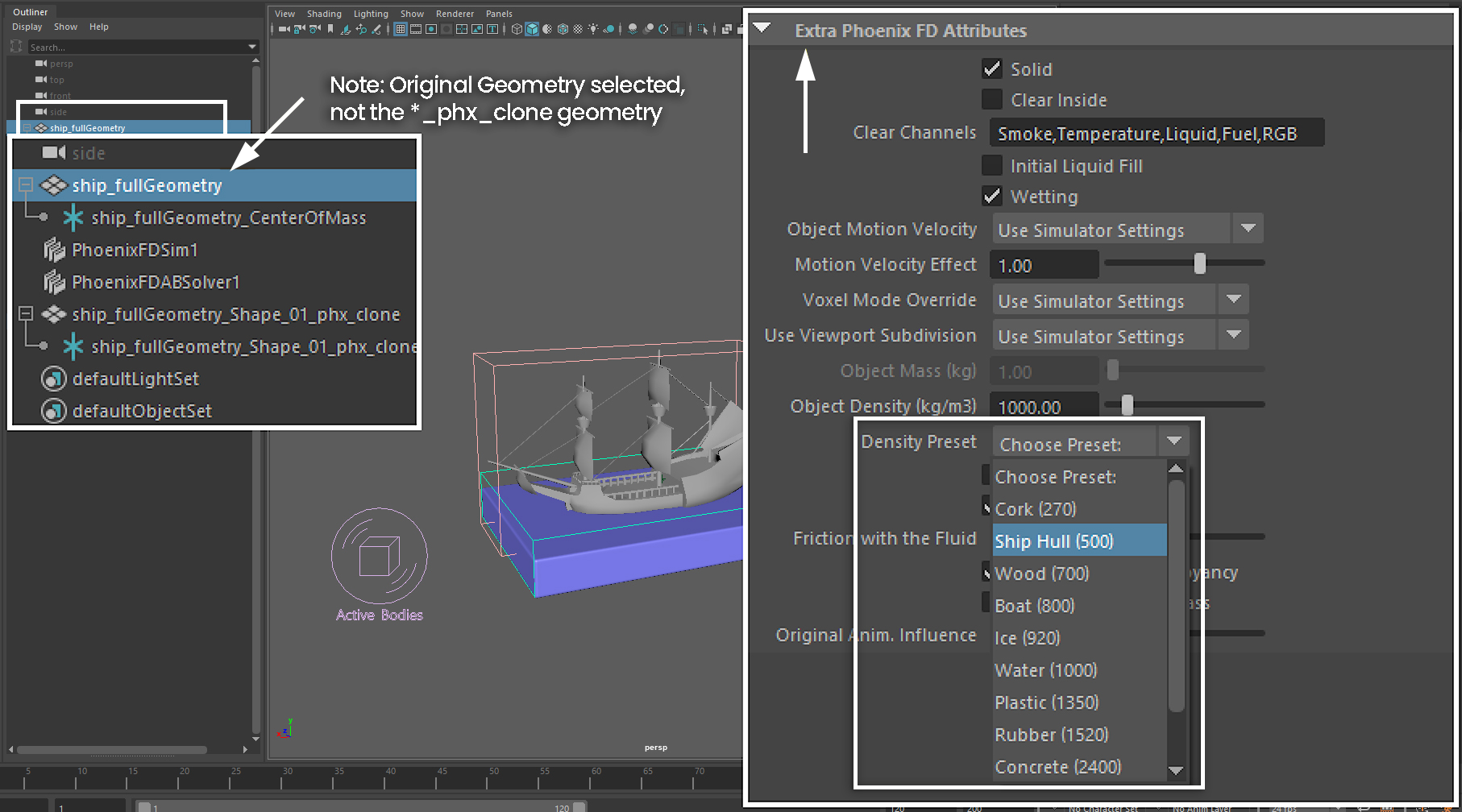1462x812 pixels.
Task: Toggle Screen Space Ambient Occlusion icon
Action: pos(633,29)
